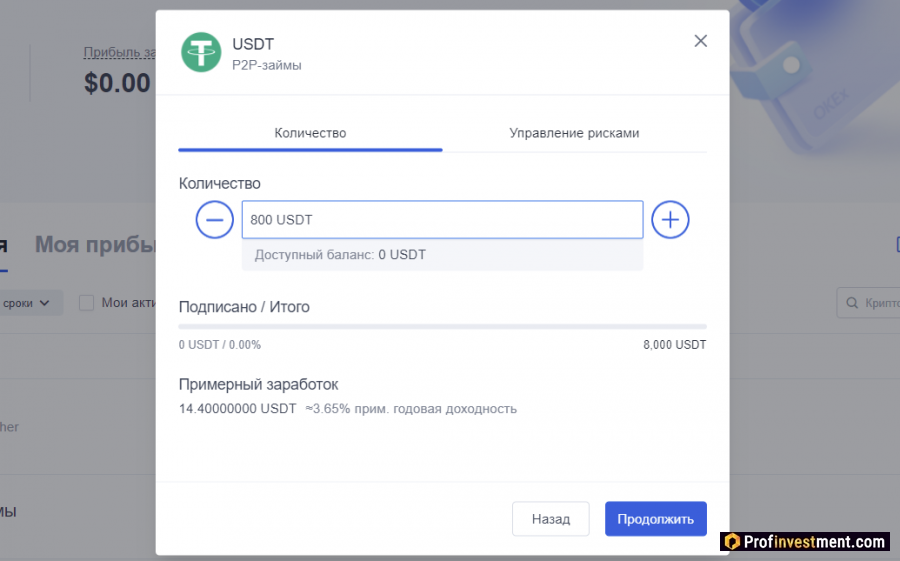Click the blue Продолжить button
Image resolution: width=900 pixels, height=561 pixels.
(x=655, y=519)
